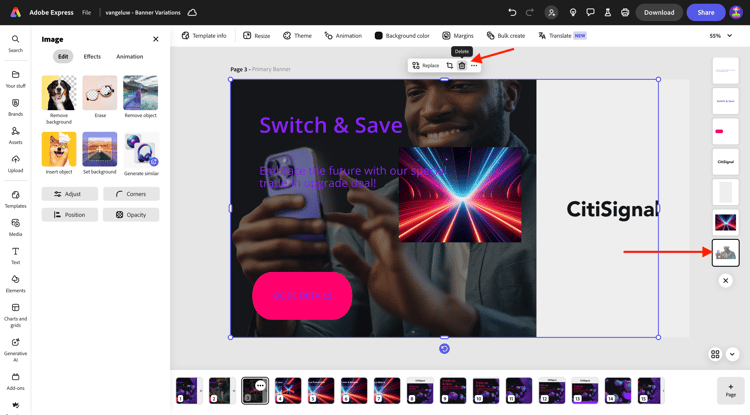
Task: Open the comments icon
Action: [590, 12]
